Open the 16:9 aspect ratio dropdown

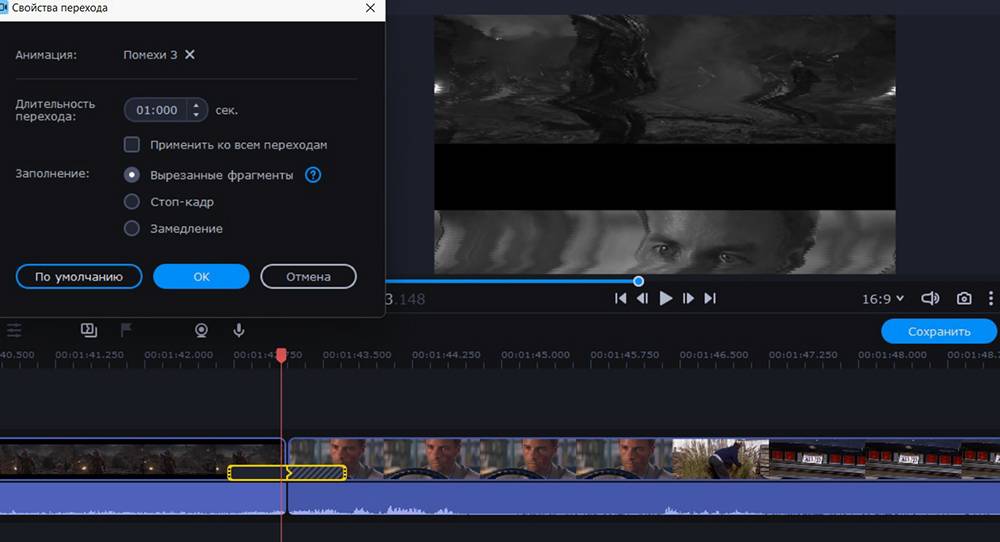(x=883, y=298)
